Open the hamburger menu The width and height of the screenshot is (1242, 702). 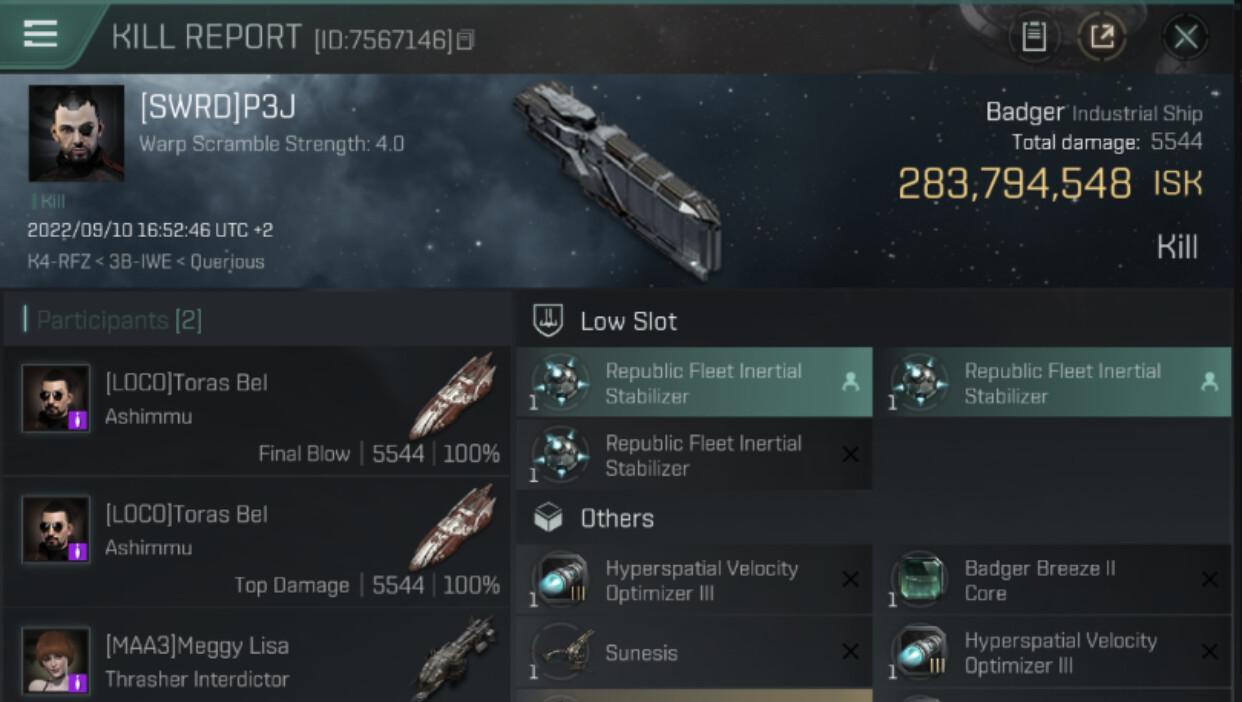click(x=40, y=34)
